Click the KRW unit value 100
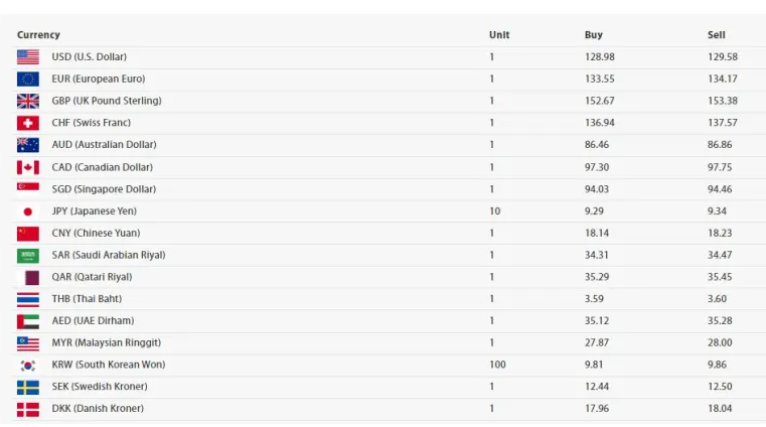This screenshot has width=766, height=427. click(x=497, y=364)
